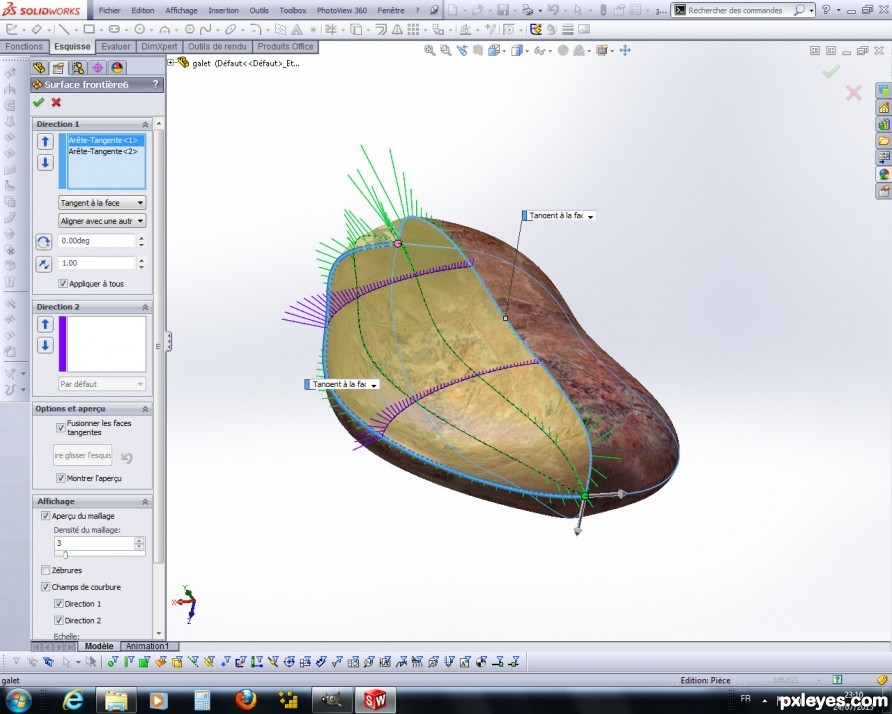
Task: Open the Par défaut dropdown in Direction 2
Action: coord(102,384)
